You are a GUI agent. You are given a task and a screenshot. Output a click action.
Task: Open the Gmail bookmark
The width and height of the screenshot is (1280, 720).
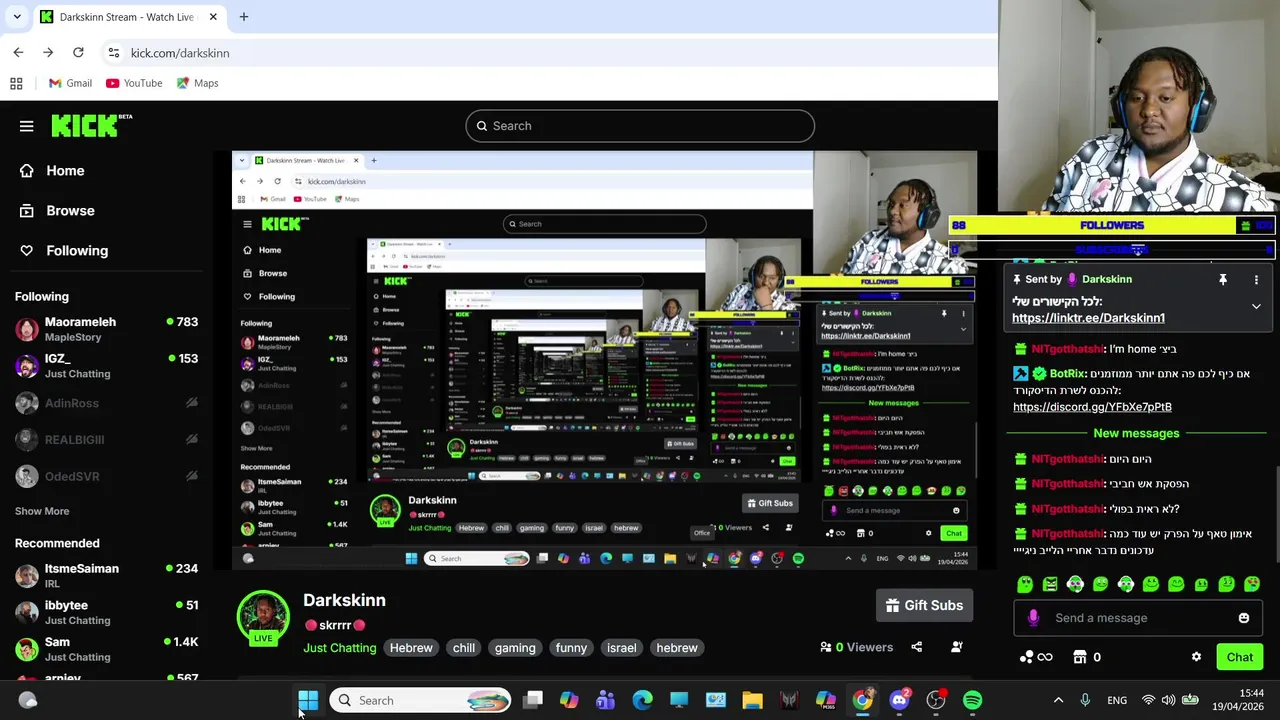[70, 83]
